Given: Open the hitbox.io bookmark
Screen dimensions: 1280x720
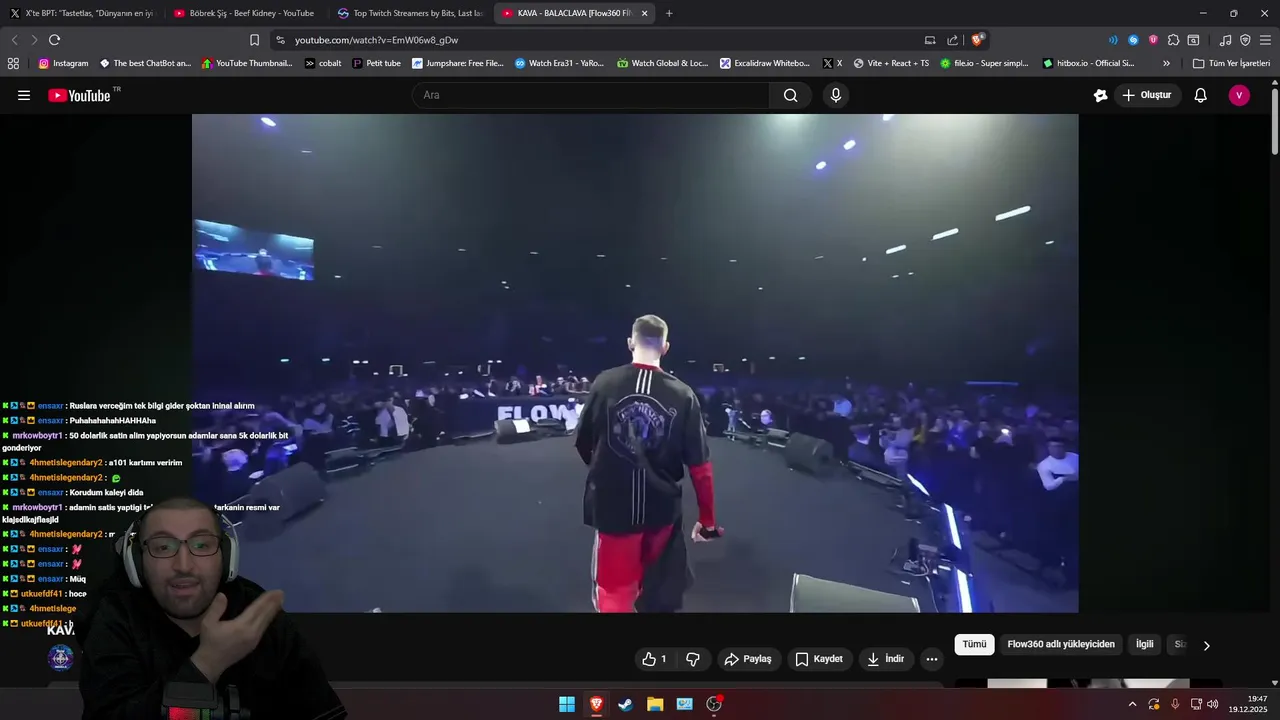Looking at the screenshot, I should click(x=1089, y=63).
